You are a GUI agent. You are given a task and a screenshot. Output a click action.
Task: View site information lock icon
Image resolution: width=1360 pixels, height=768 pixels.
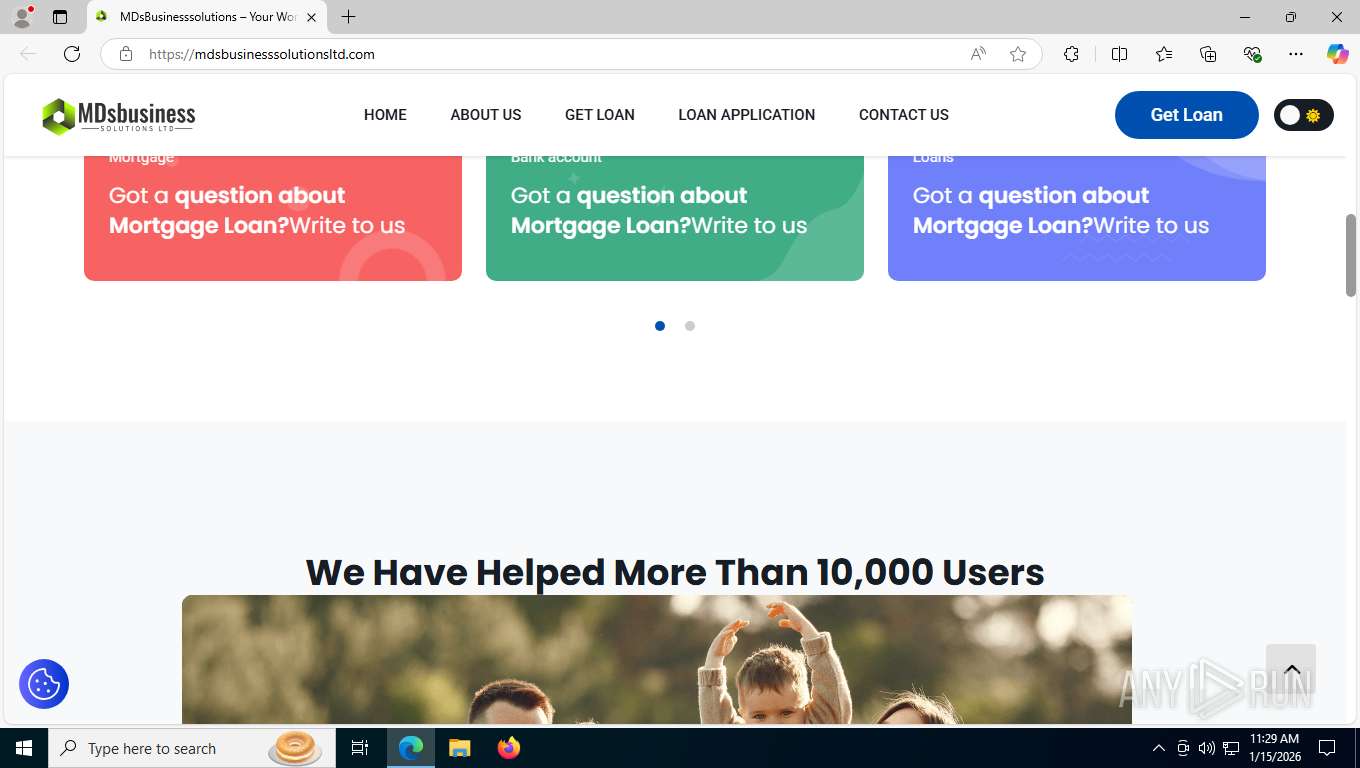click(126, 54)
